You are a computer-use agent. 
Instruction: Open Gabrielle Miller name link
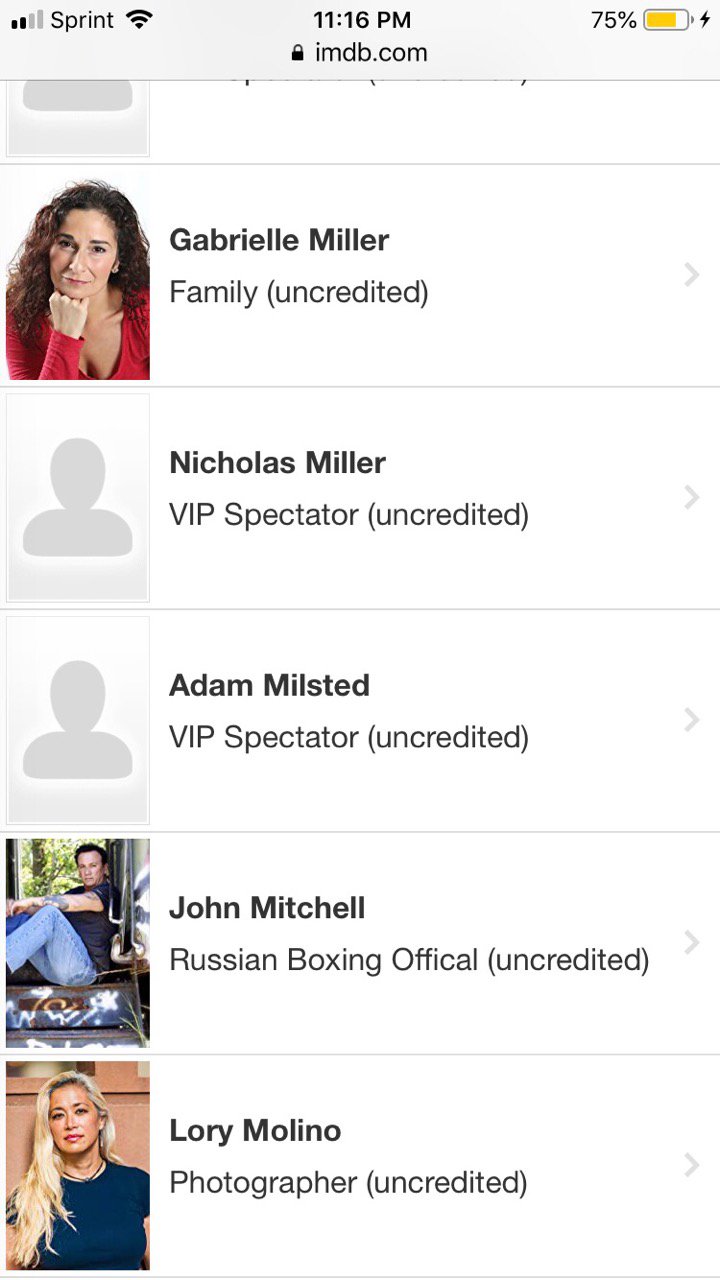[279, 240]
